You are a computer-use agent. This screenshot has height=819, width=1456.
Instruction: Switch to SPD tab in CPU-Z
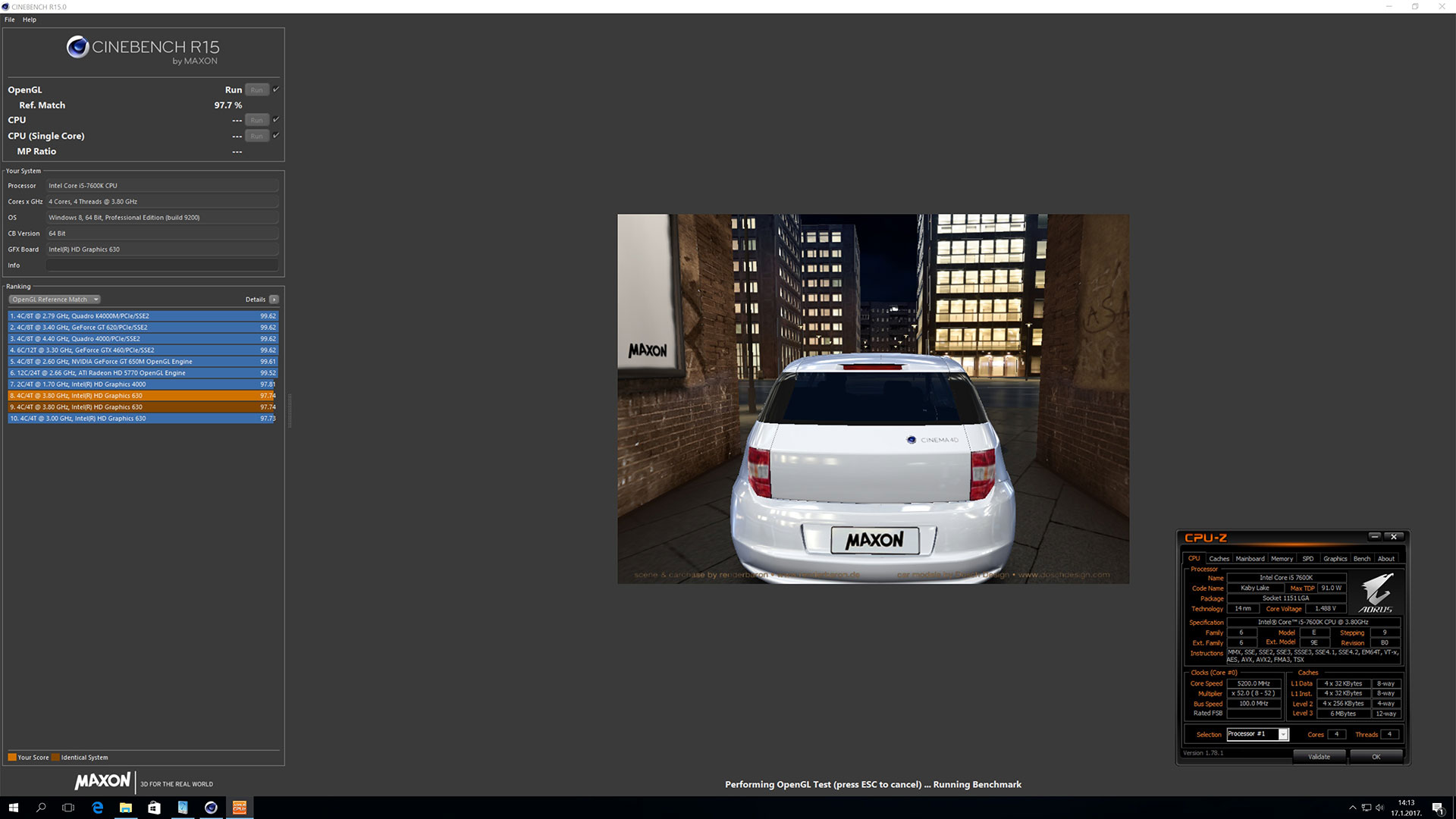coord(1308,559)
